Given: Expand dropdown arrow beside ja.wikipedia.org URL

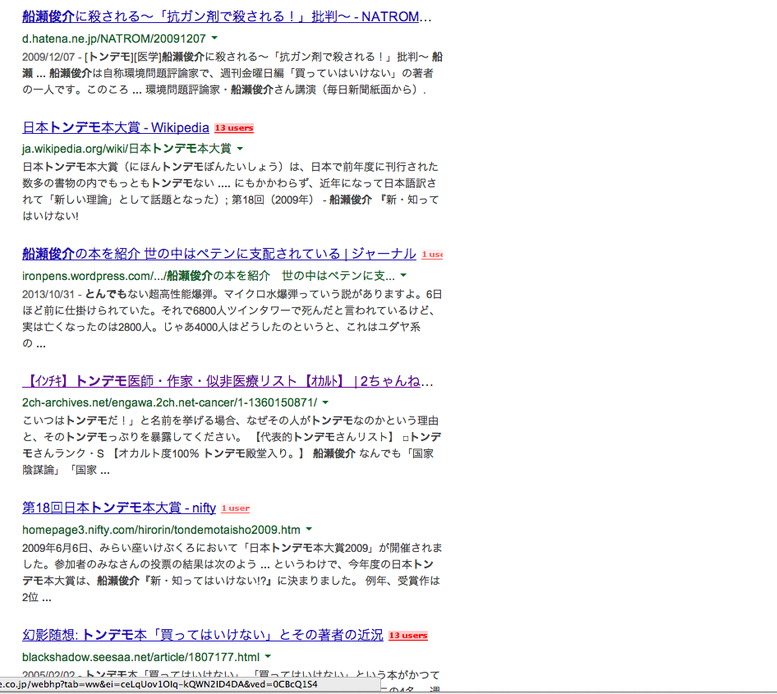Looking at the screenshot, I should pos(240,148).
